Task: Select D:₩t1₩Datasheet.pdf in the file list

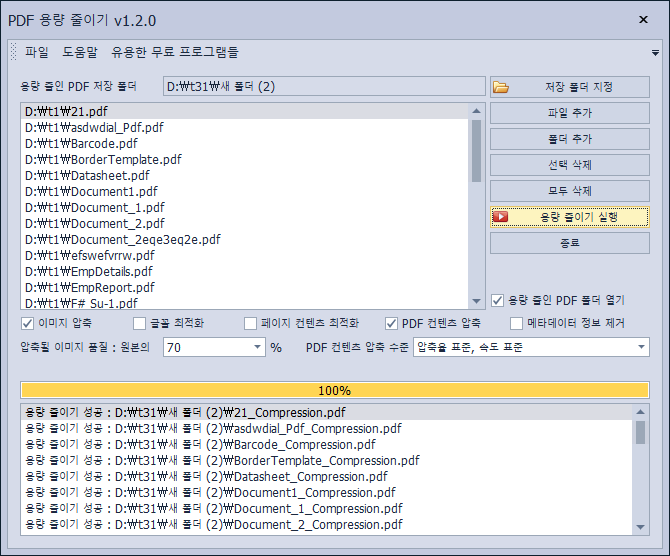Action: [245, 176]
